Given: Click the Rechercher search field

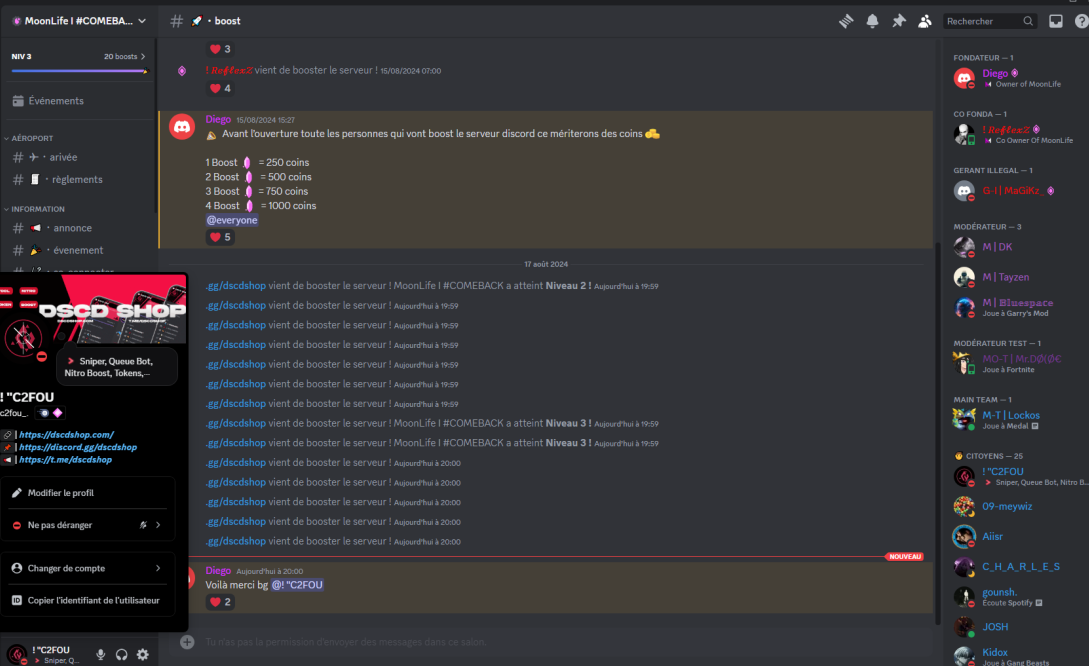Looking at the screenshot, I should (983, 21).
